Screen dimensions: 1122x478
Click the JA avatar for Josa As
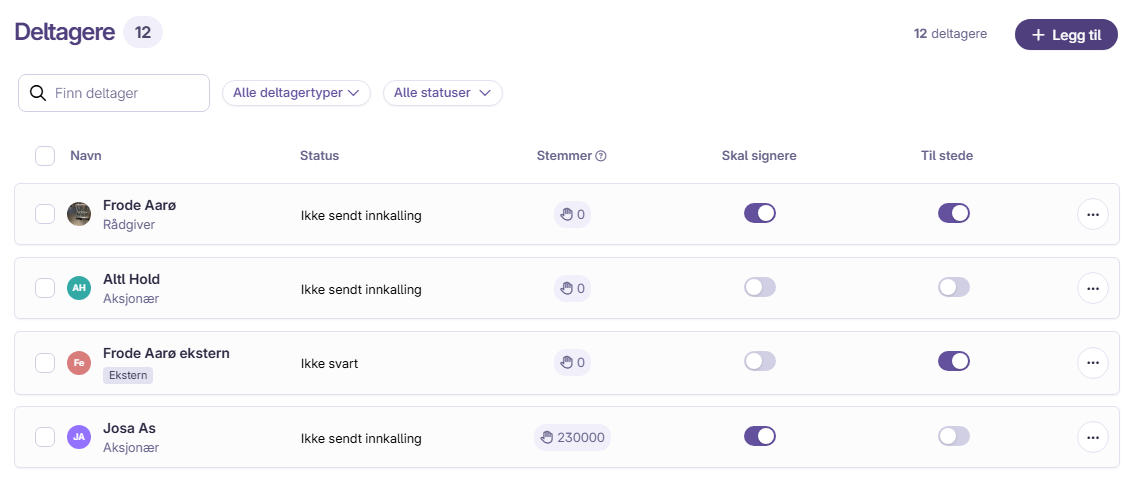click(x=79, y=436)
